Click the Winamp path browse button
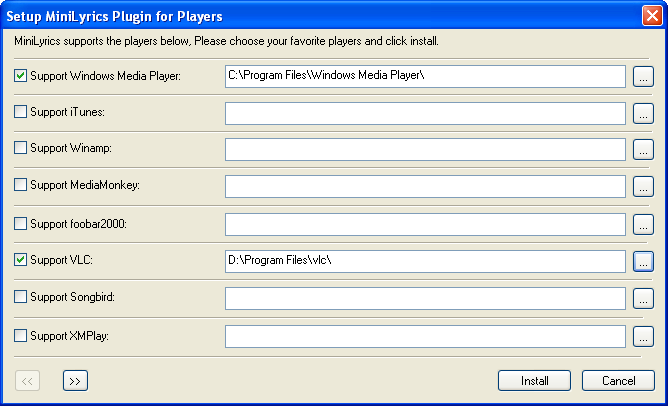Screen dimensions: 668x406 [x=643, y=150]
